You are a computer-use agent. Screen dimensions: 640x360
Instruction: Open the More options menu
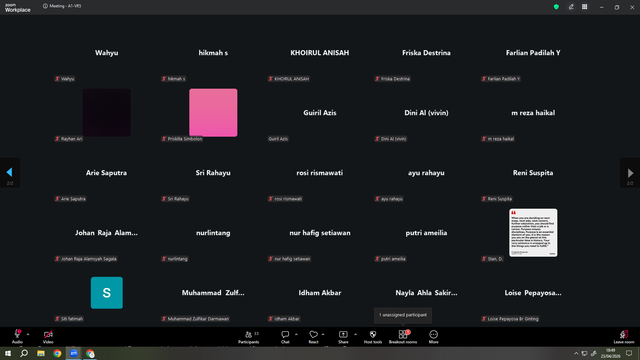tap(433, 337)
